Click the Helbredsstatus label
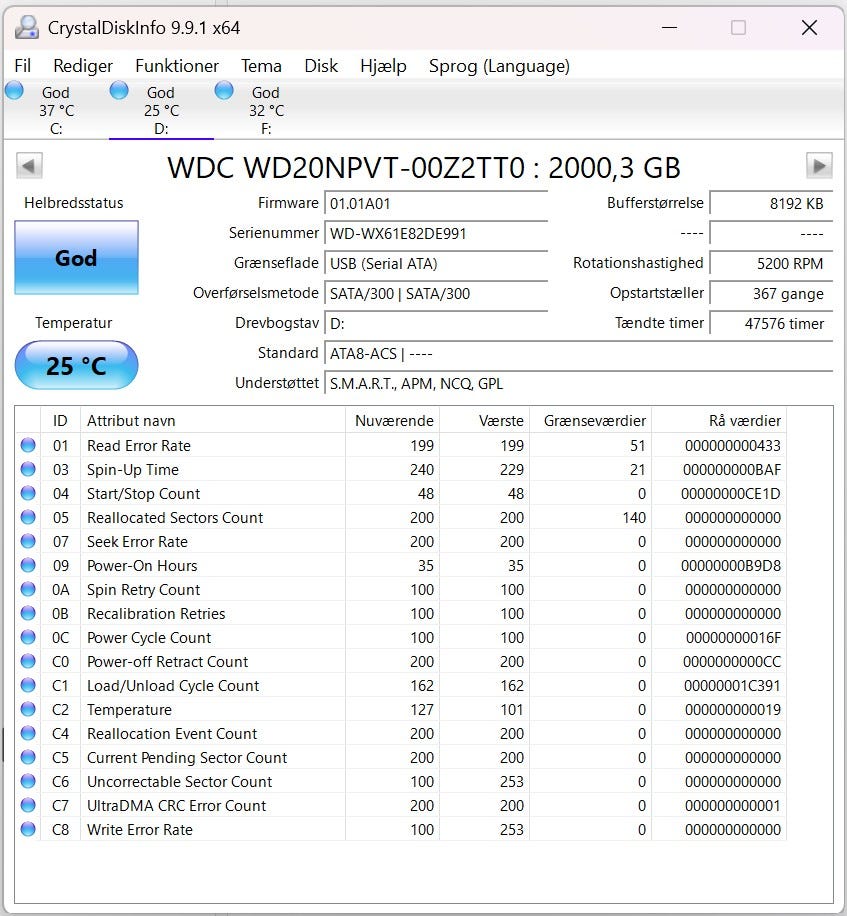This screenshot has width=847, height=916. pos(74,203)
